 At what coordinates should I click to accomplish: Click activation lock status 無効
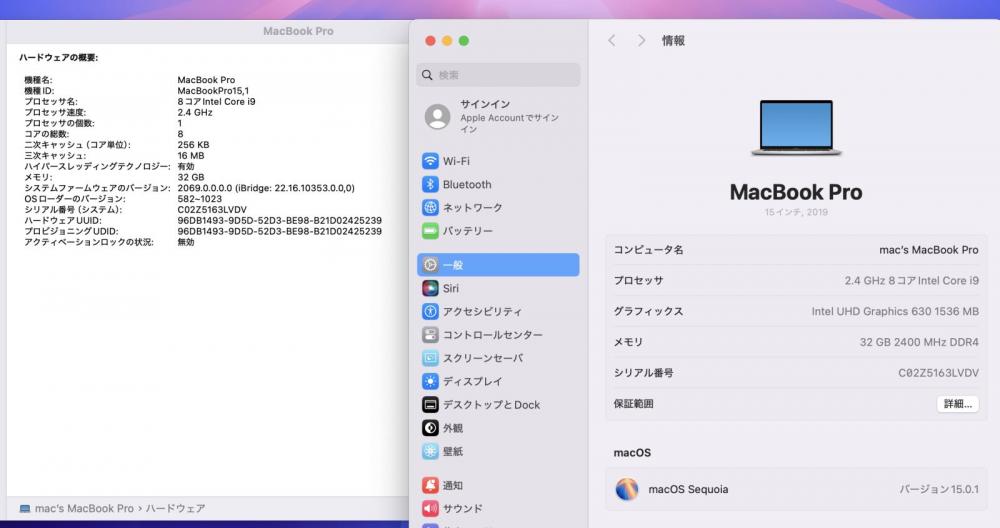[186, 242]
